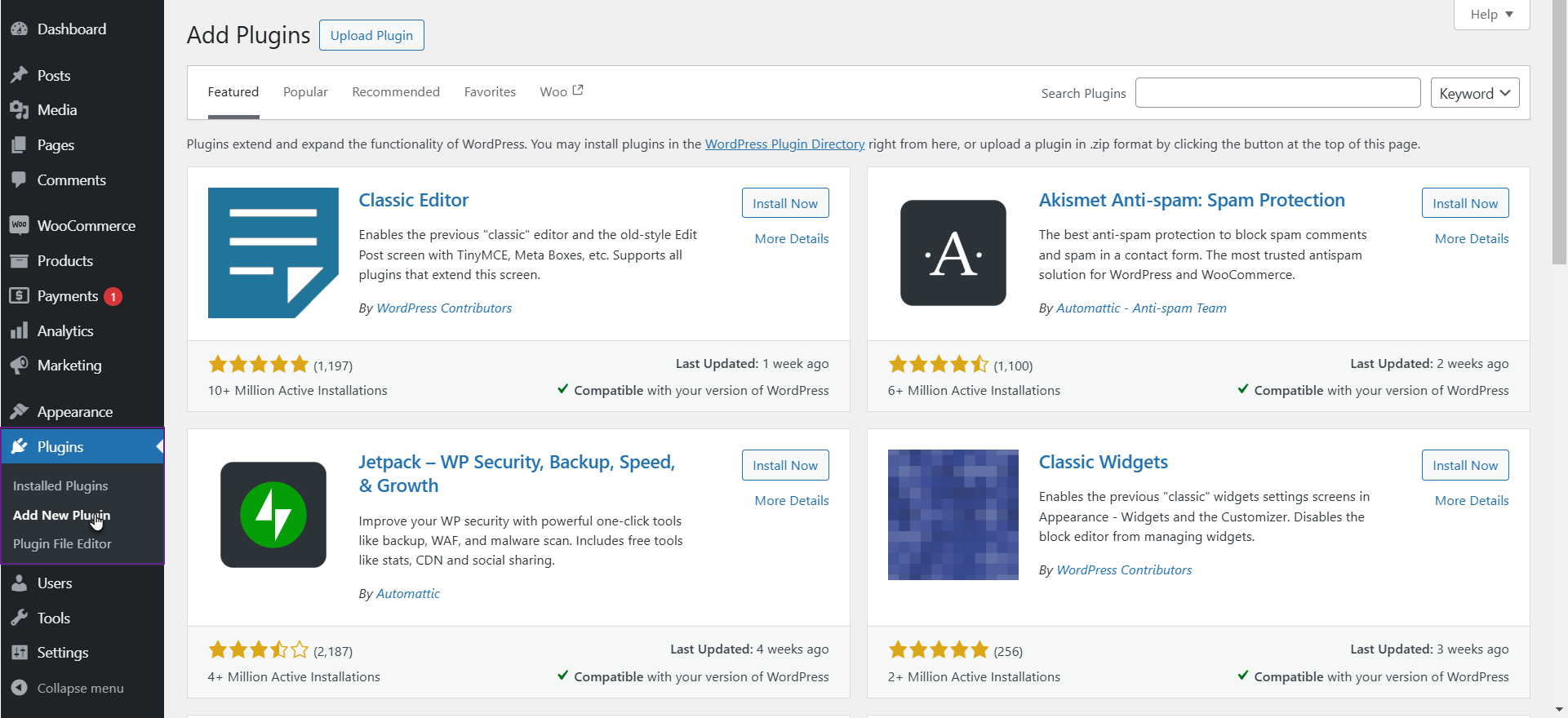
Task: Click the Analytics bar chart icon
Action: [20, 330]
